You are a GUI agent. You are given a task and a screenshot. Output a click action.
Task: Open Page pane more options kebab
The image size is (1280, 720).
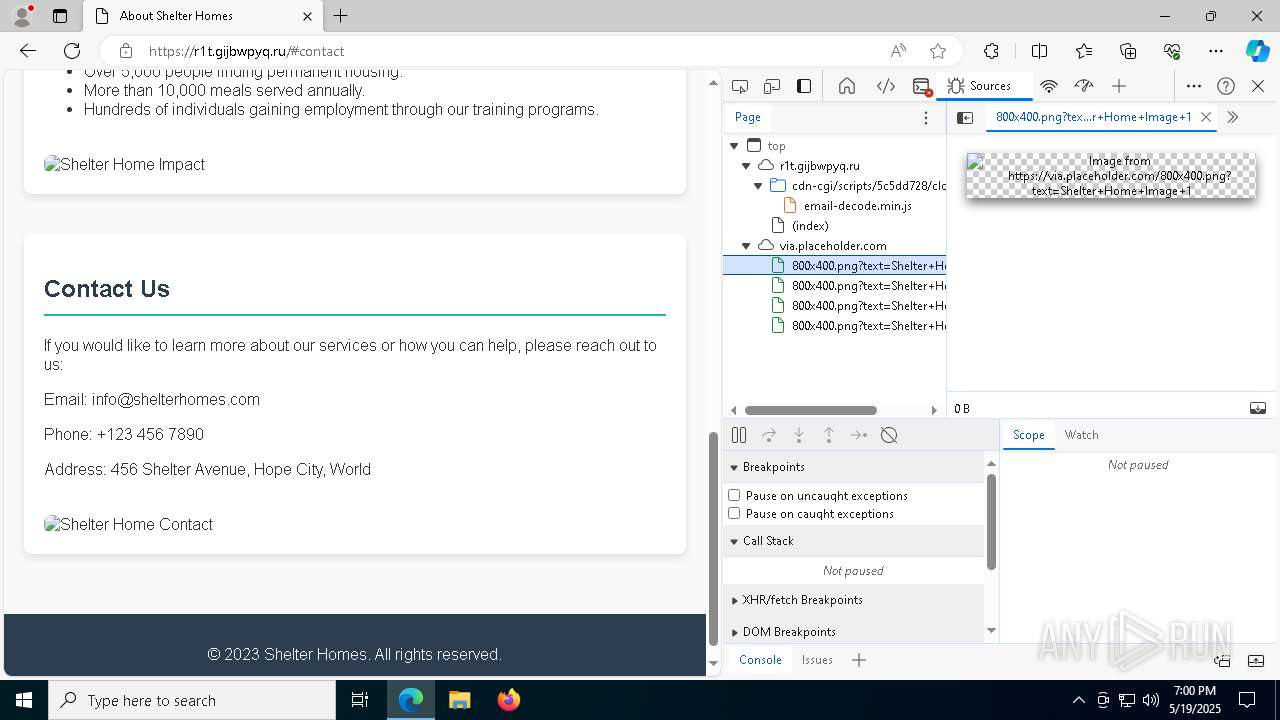coord(926,118)
